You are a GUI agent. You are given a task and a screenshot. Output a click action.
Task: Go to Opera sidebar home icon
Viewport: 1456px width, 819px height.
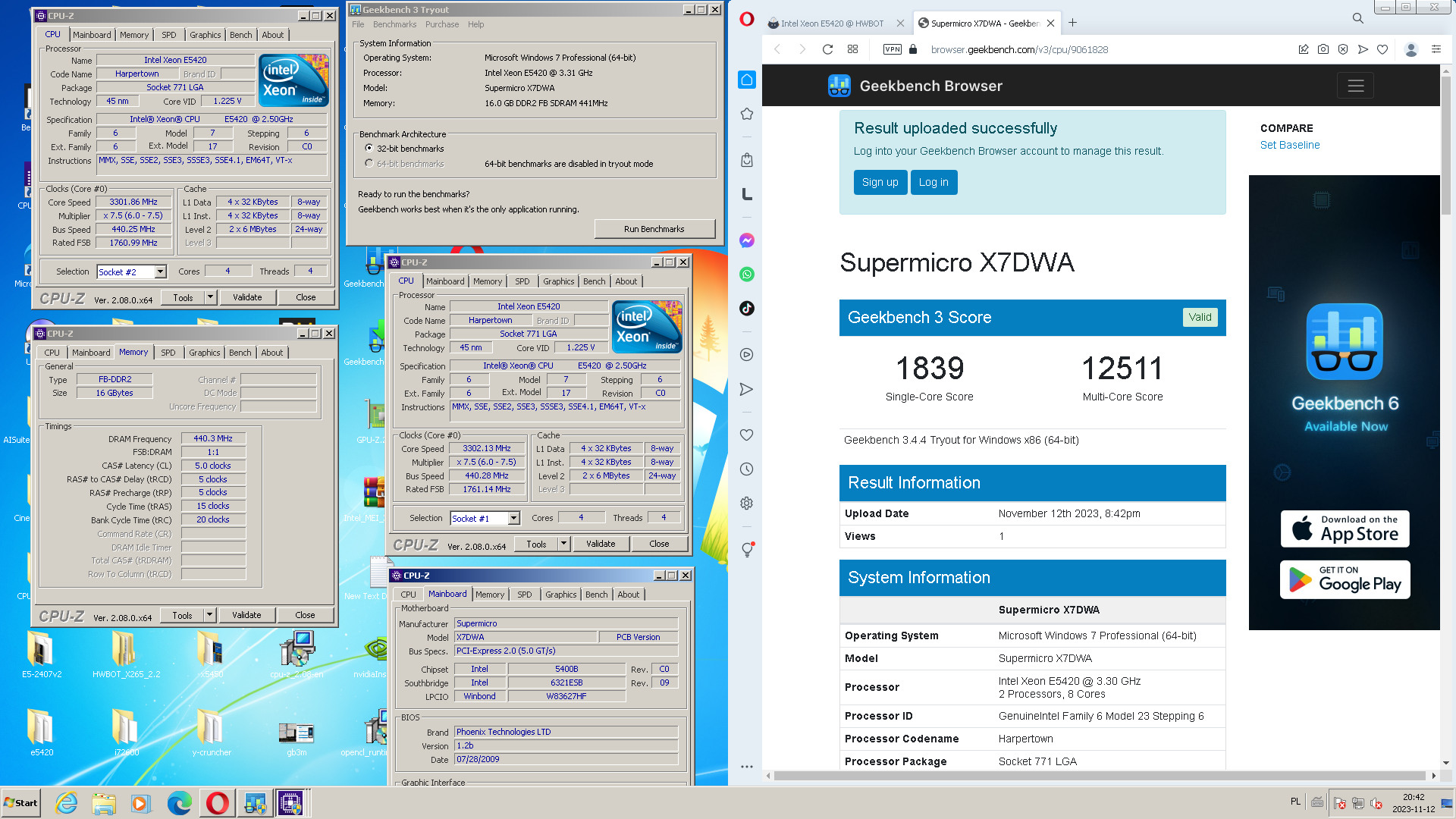pyautogui.click(x=747, y=80)
